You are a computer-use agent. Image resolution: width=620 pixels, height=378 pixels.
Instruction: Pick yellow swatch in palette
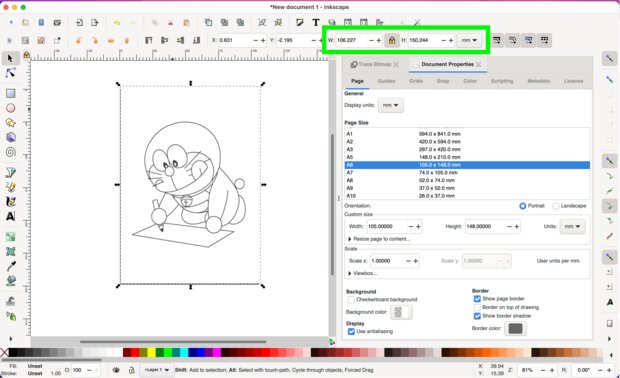151,353
